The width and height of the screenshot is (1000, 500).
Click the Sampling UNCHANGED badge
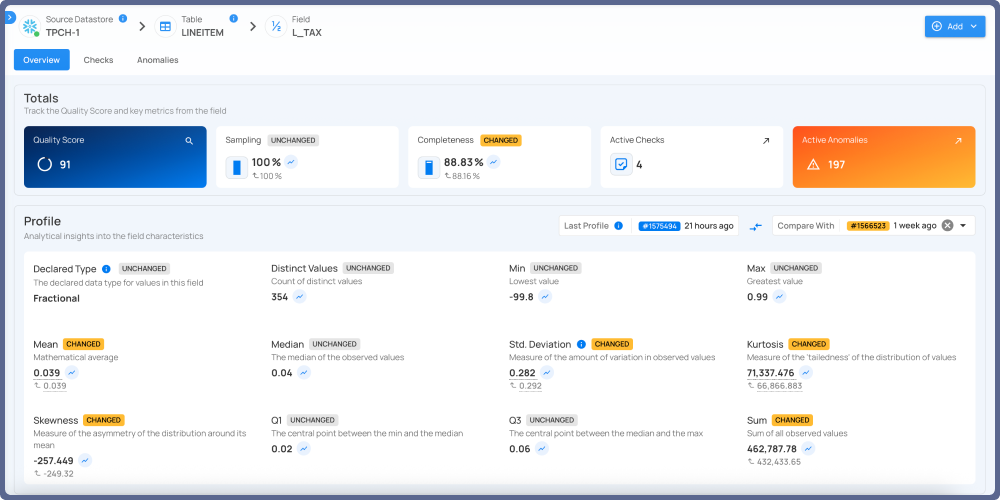pyautogui.click(x=293, y=140)
